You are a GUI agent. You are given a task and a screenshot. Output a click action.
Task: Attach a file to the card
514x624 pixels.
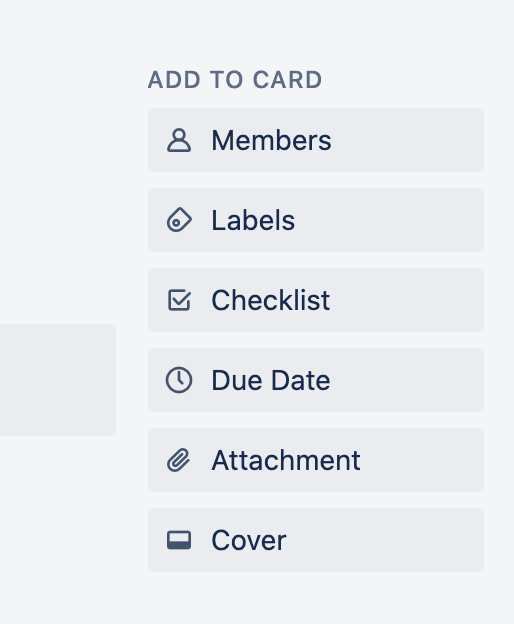(316, 460)
